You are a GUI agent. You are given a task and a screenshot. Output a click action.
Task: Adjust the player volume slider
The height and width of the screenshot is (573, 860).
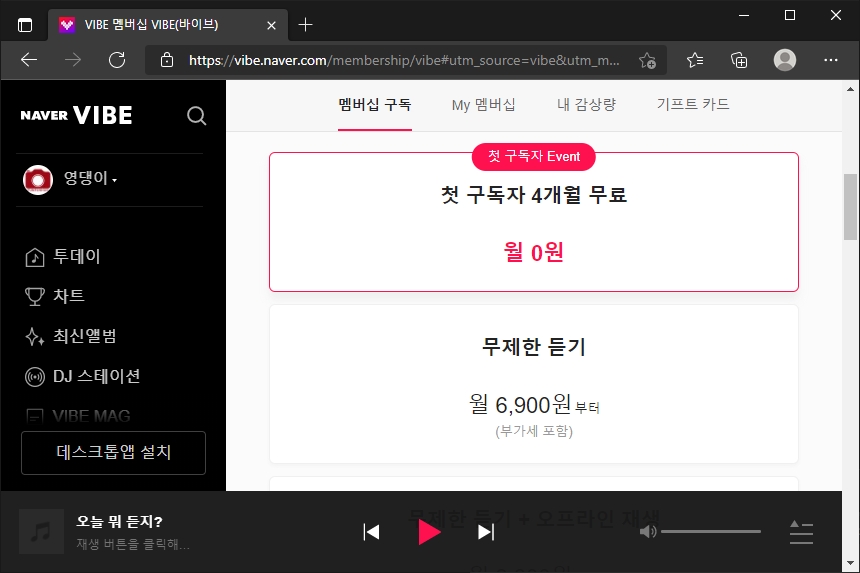click(711, 531)
